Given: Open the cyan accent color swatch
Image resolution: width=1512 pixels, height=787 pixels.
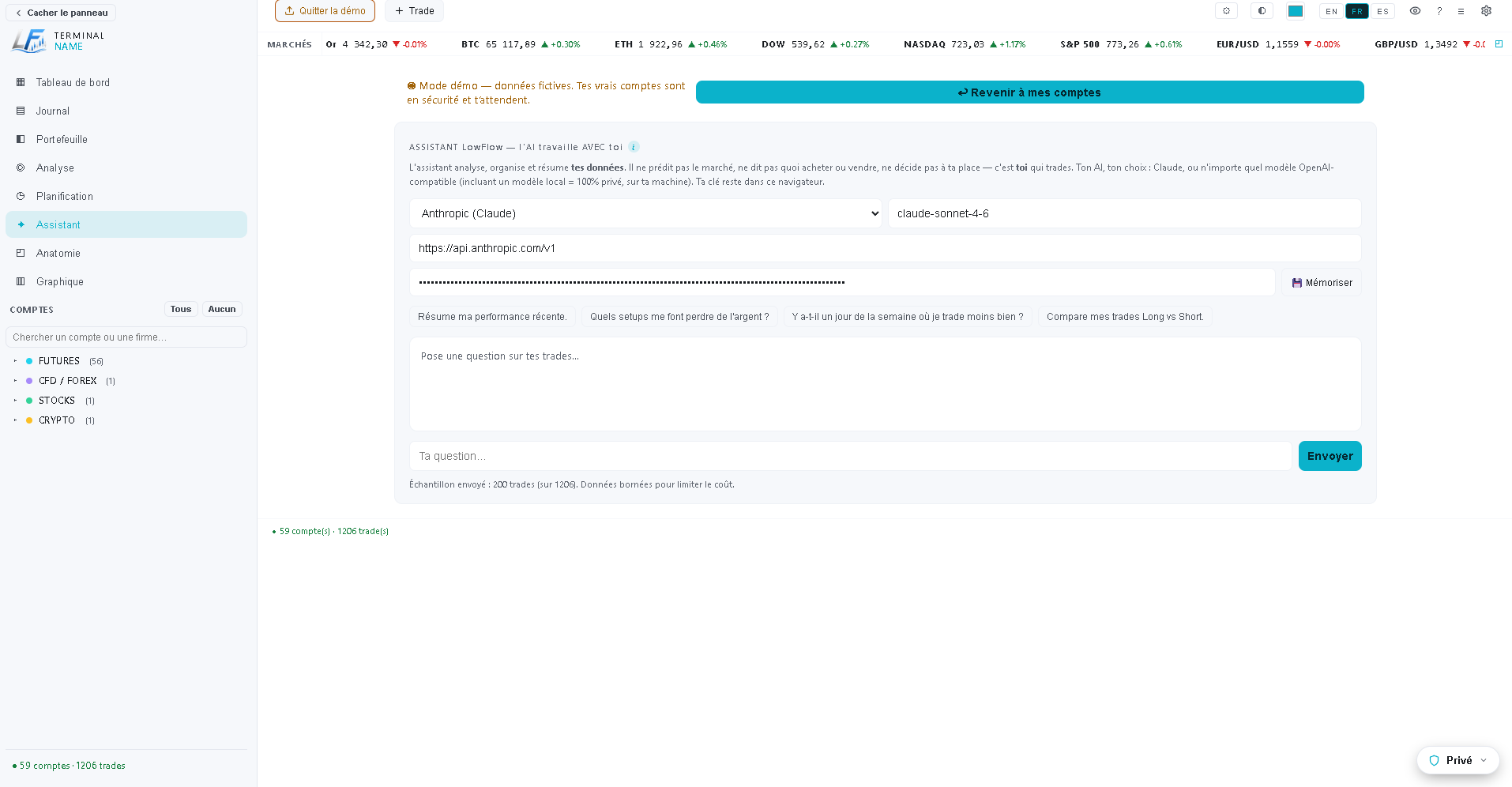Looking at the screenshot, I should pos(1296,11).
